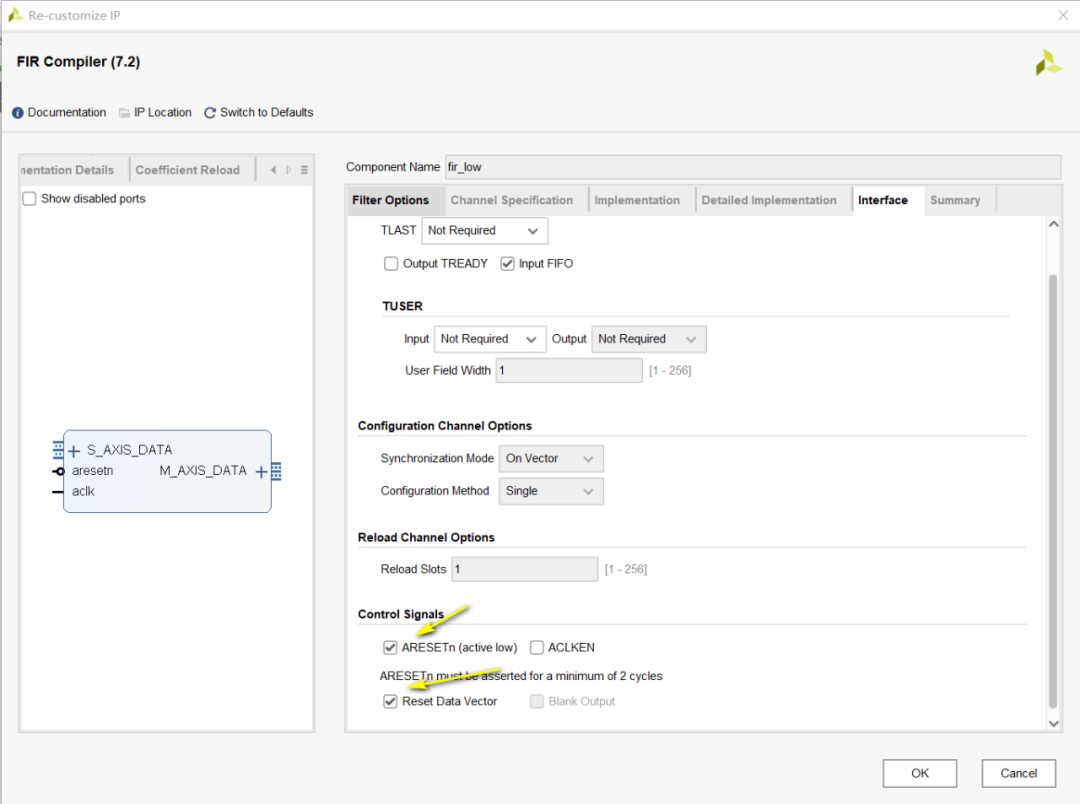
Task: Click the Switch to Defaults refresh icon
Action: 210,113
